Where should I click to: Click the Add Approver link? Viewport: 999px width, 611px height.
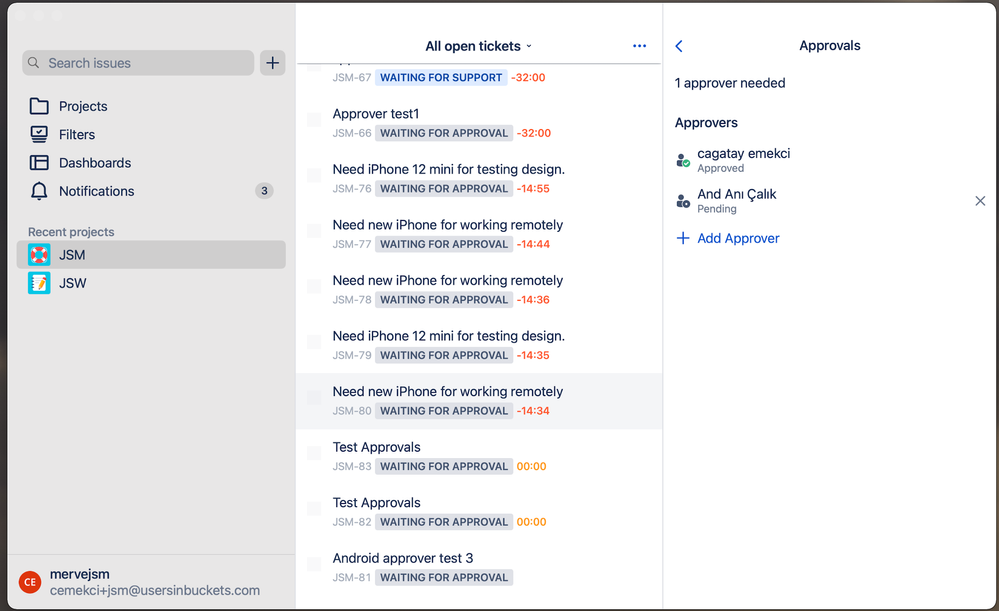pyautogui.click(x=738, y=238)
